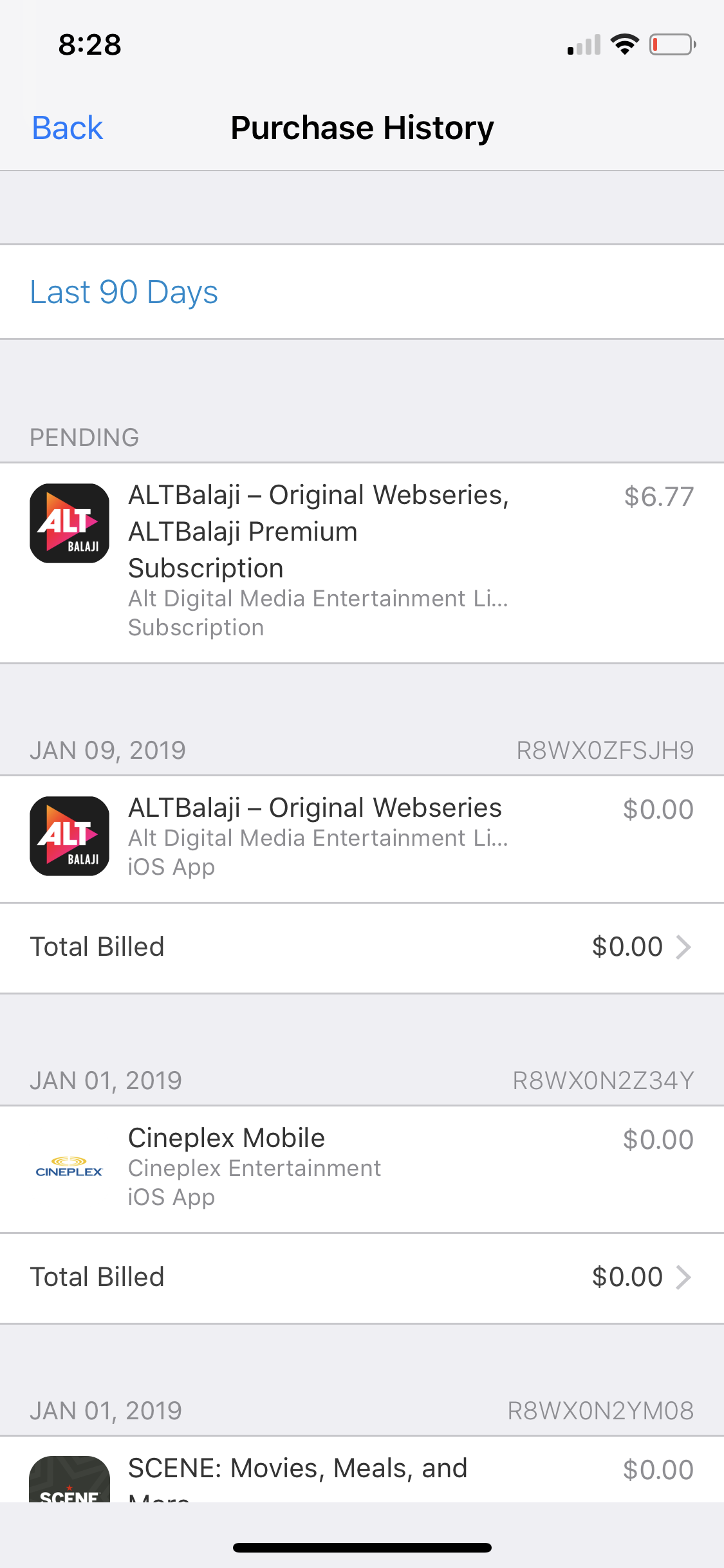Tap the cellular signal bars icon
The height and width of the screenshot is (1568, 724).
point(584,45)
